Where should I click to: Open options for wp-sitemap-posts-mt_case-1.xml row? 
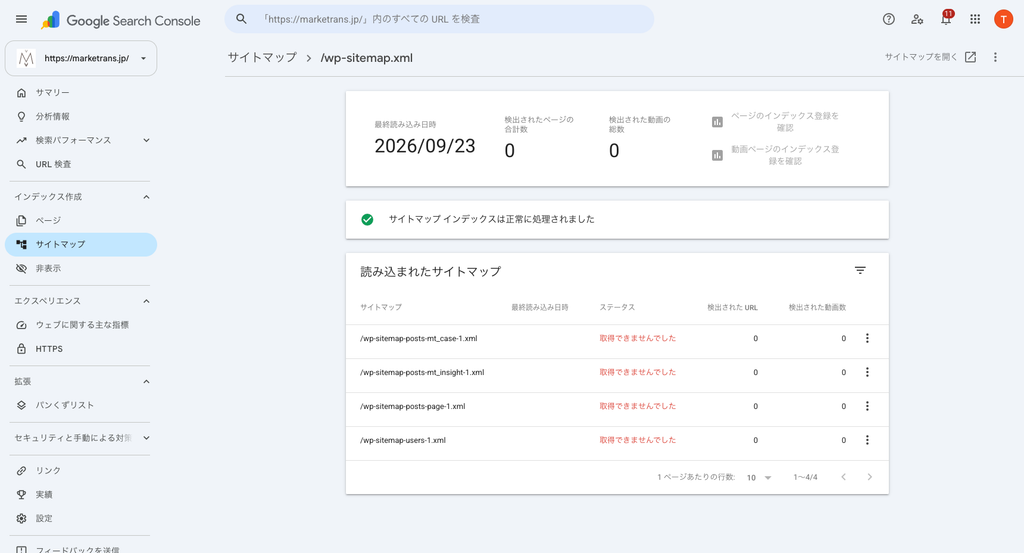[x=867, y=338]
